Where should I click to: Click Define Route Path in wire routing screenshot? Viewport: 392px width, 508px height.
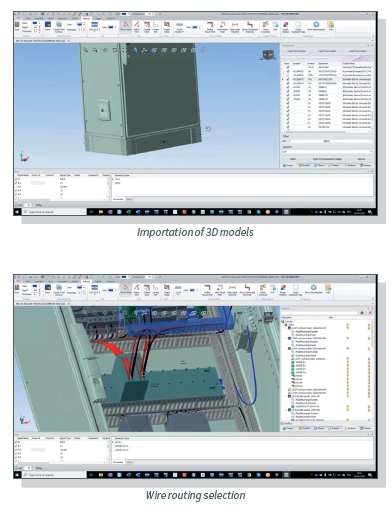click(207, 289)
